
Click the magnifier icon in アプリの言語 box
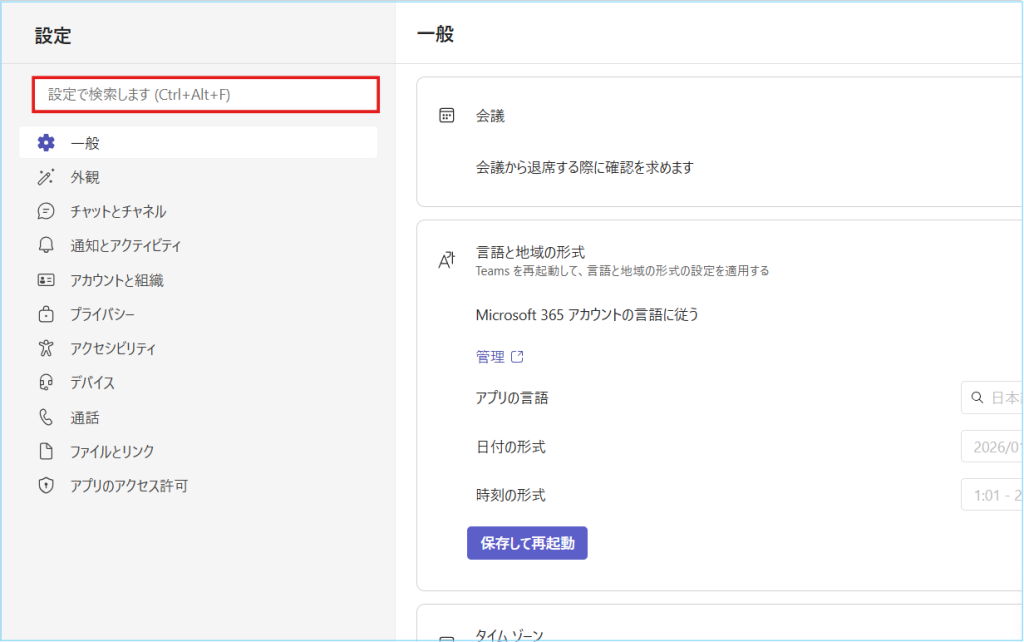pos(977,397)
